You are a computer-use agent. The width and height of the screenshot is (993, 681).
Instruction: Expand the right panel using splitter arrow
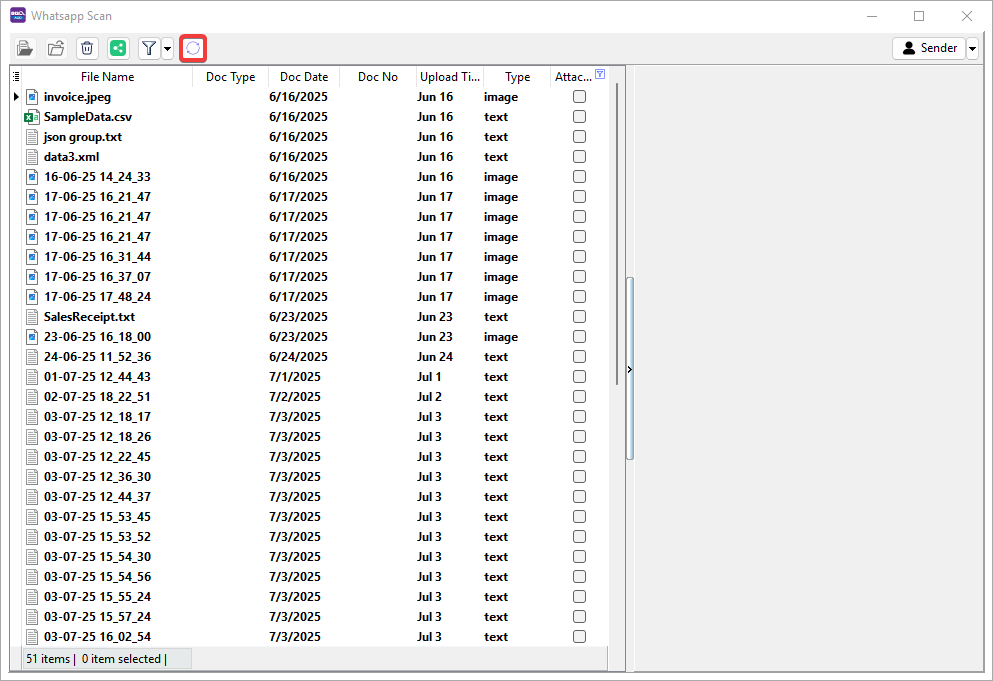point(629,370)
